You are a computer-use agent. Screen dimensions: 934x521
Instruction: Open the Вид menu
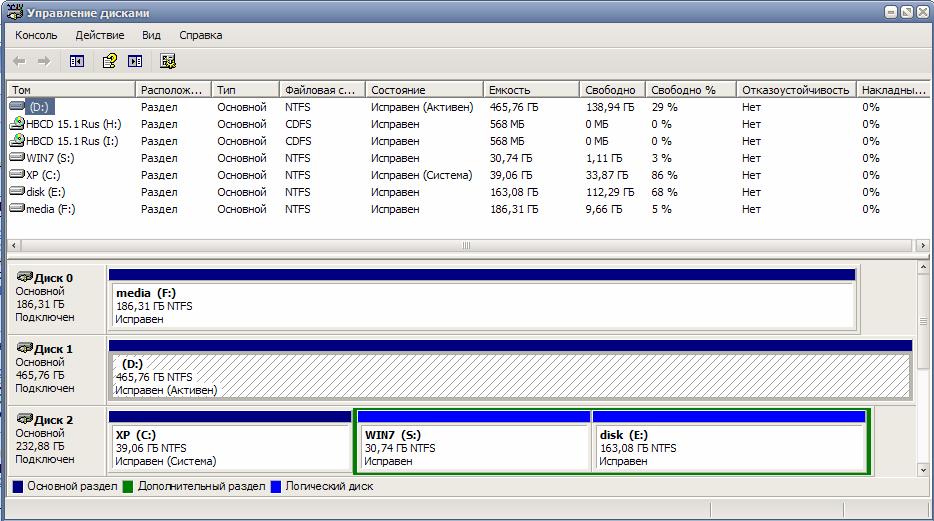pos(151,35)
